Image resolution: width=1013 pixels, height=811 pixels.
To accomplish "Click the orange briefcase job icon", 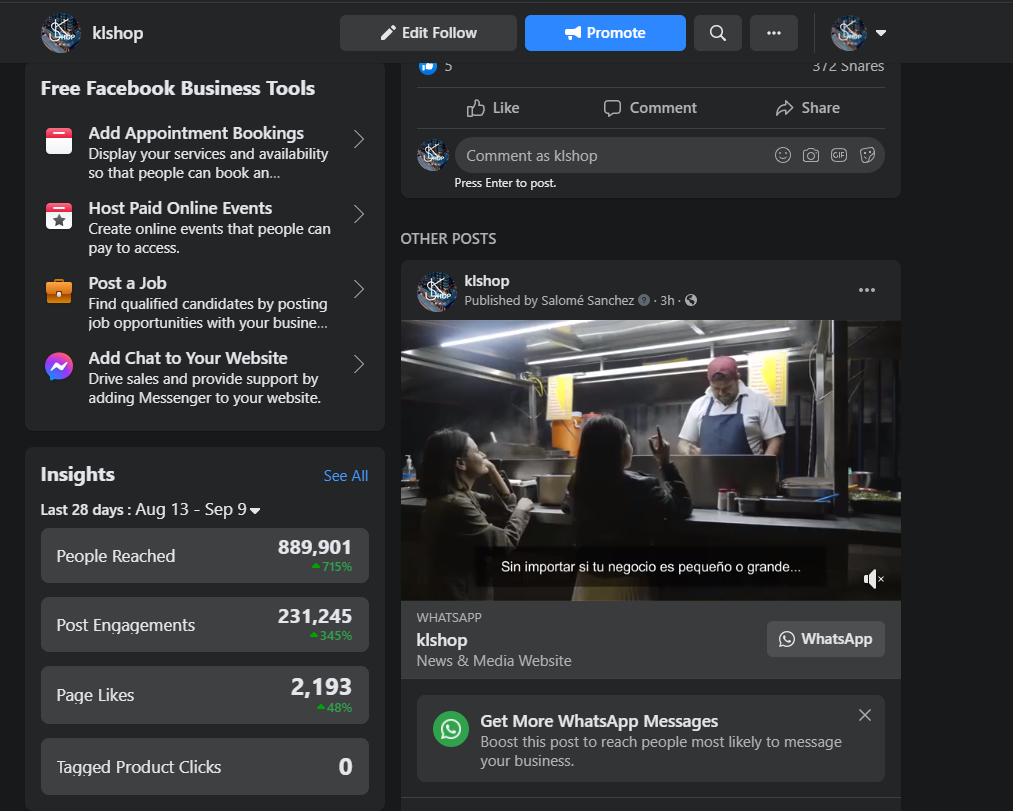I will pos(59,291).
